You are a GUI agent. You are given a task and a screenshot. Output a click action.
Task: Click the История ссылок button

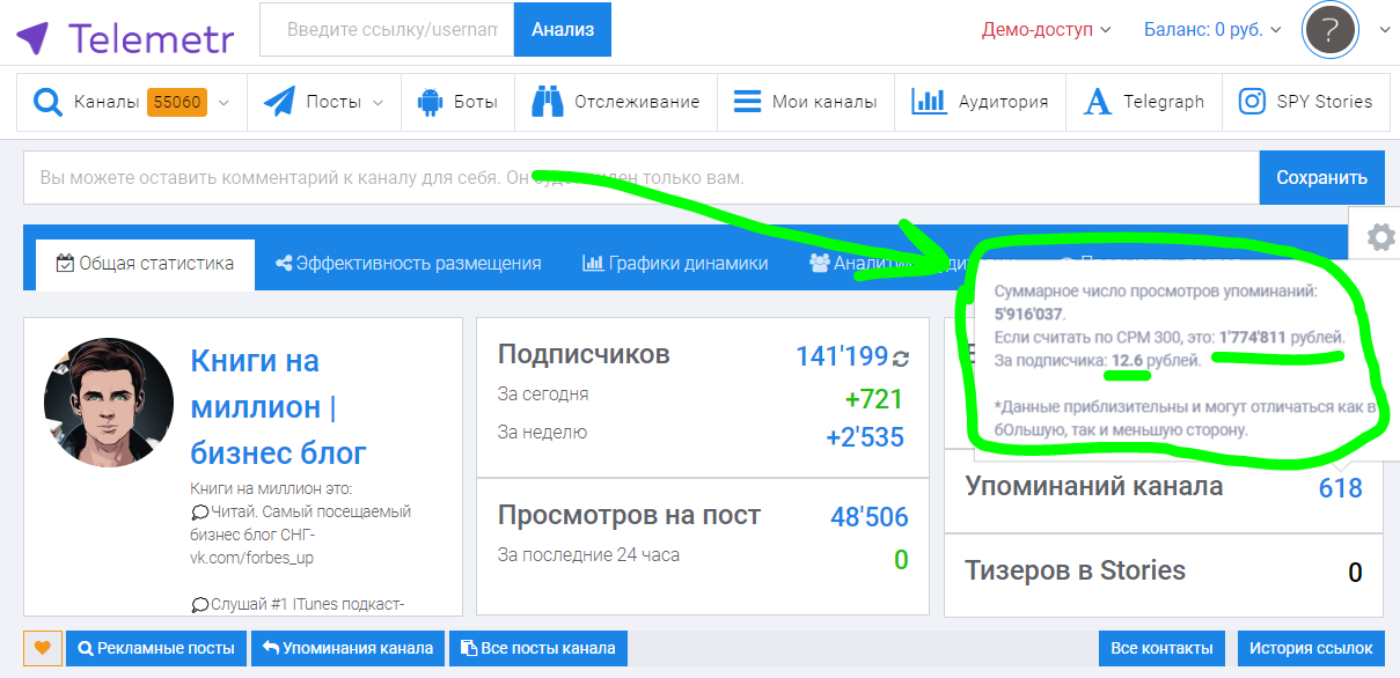tap(1310, 648)
